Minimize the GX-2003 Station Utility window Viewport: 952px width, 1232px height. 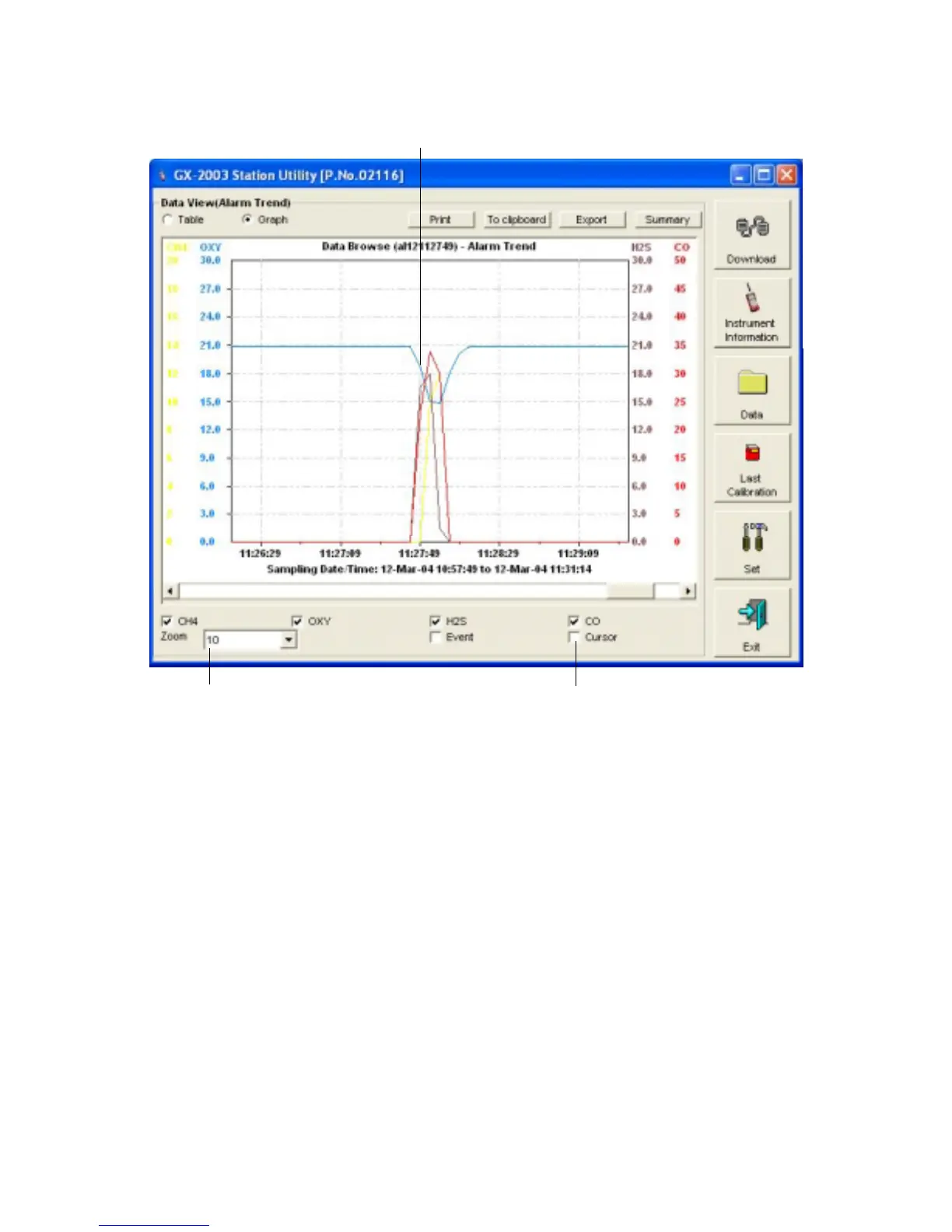click(x=740, y=175)
